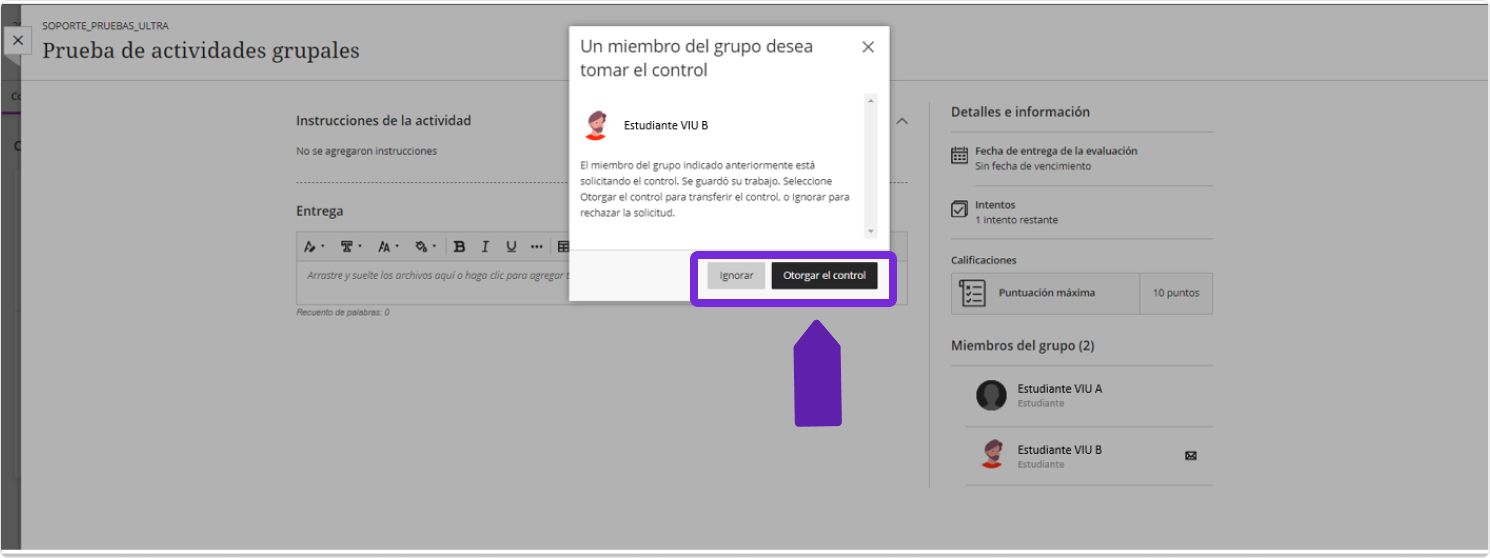Click the dialog scrollbar down arrow
This screenshot has width=1490, height=558.
pyautogui.click(x=870, y=232)
